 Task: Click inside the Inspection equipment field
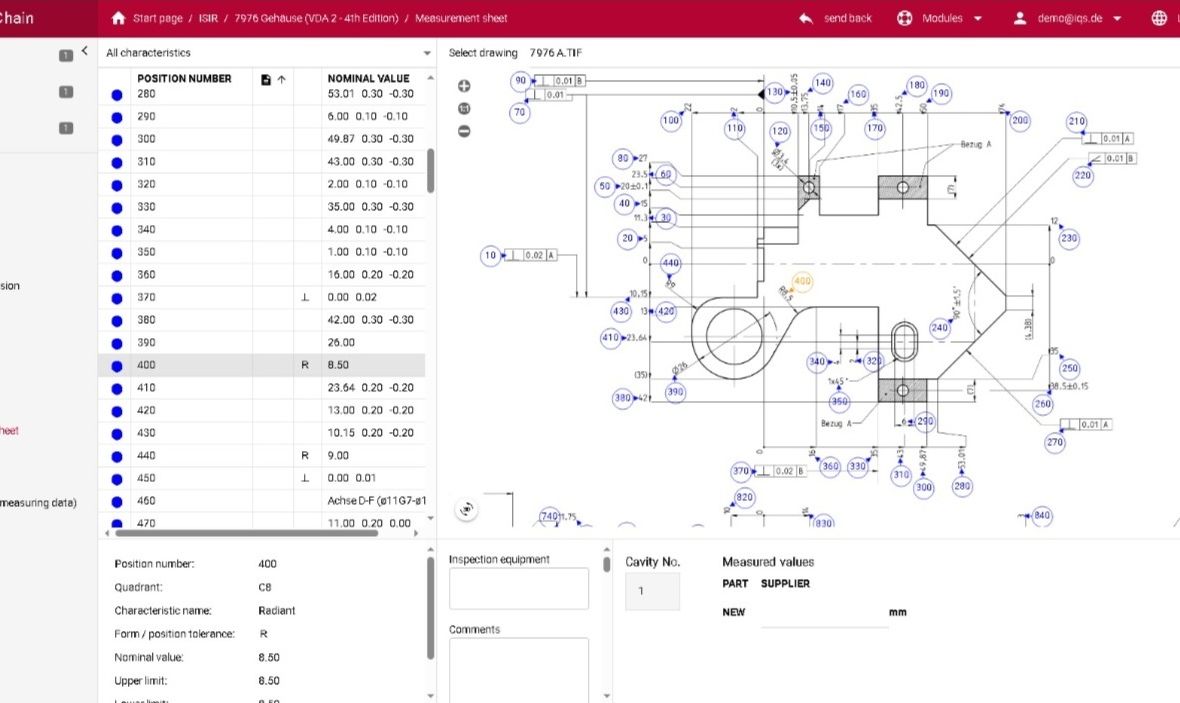518,588
